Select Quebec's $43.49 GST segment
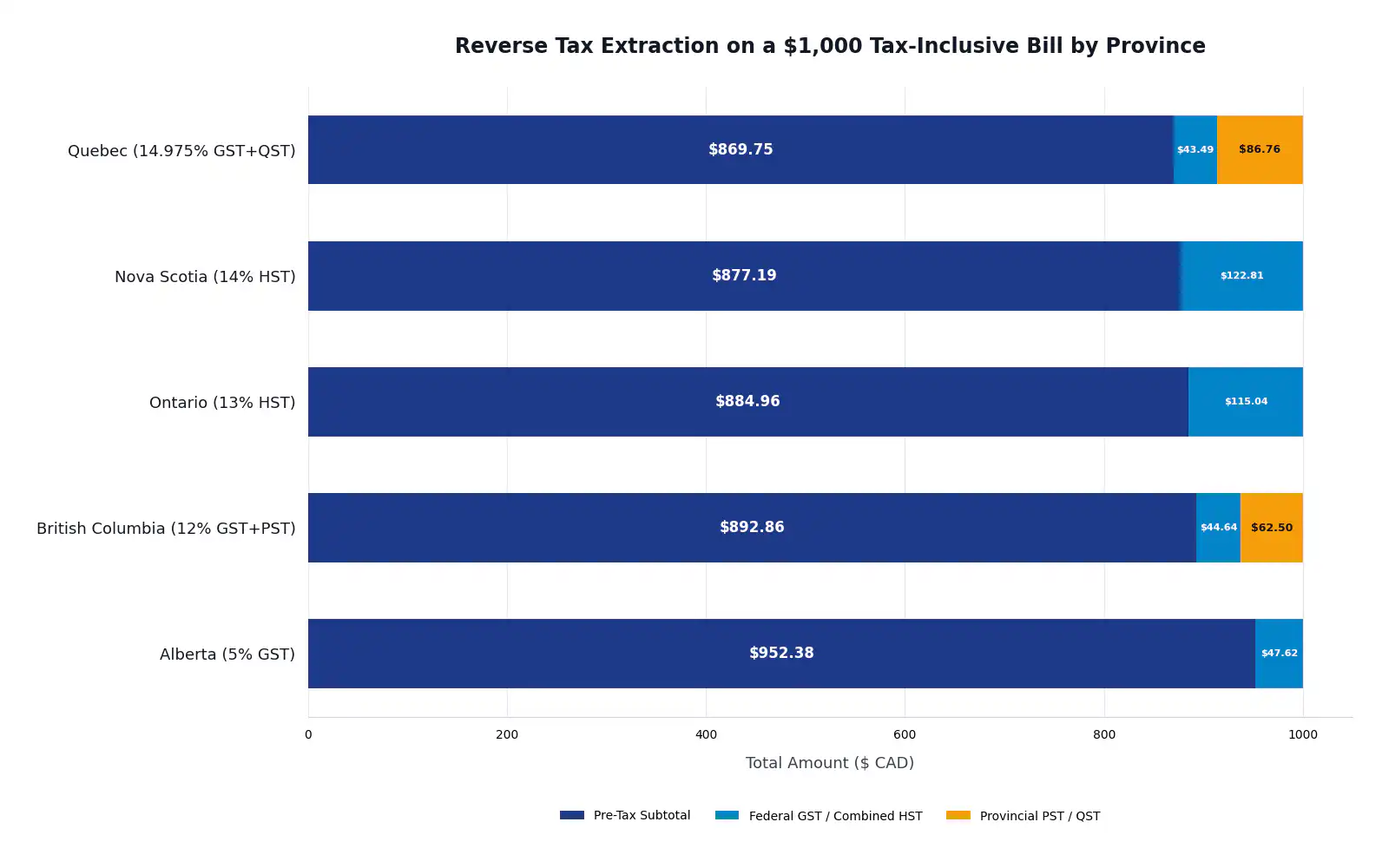1389x868 pixels. point(1195,149)
